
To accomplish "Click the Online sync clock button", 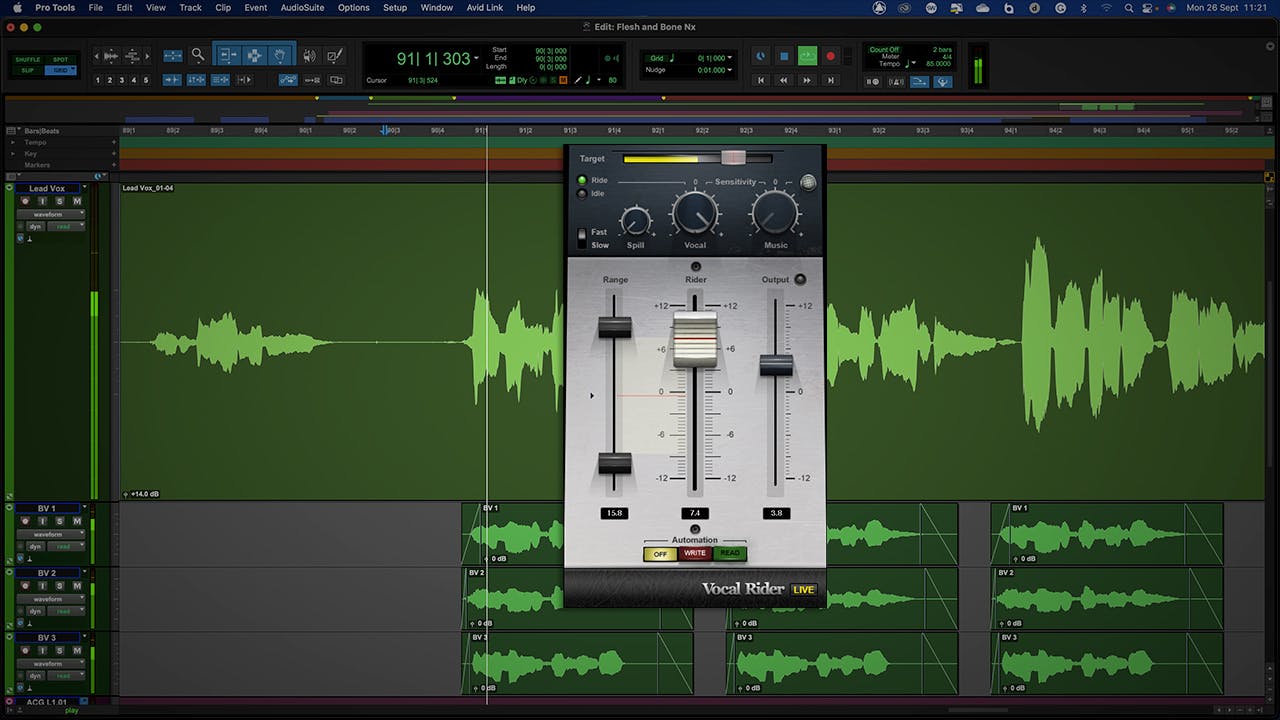I will pos(760,56).
